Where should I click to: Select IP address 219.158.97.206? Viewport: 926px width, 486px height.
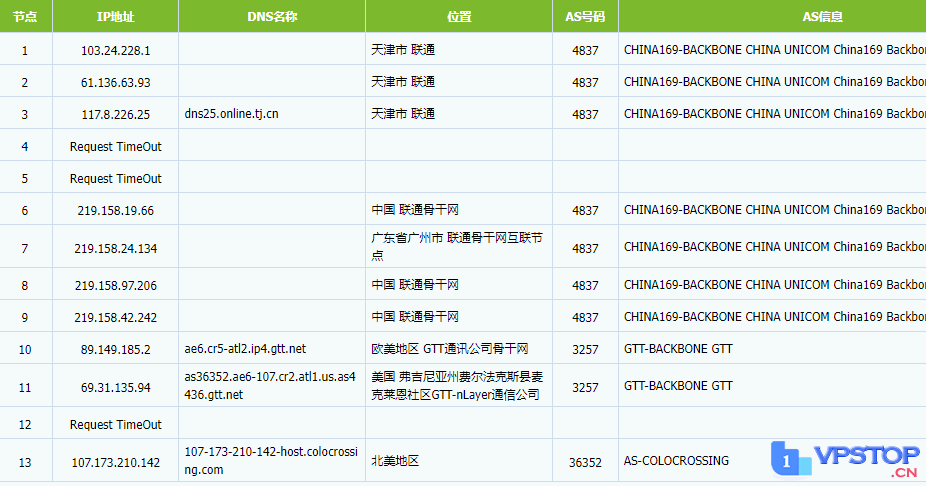(115, 286)
